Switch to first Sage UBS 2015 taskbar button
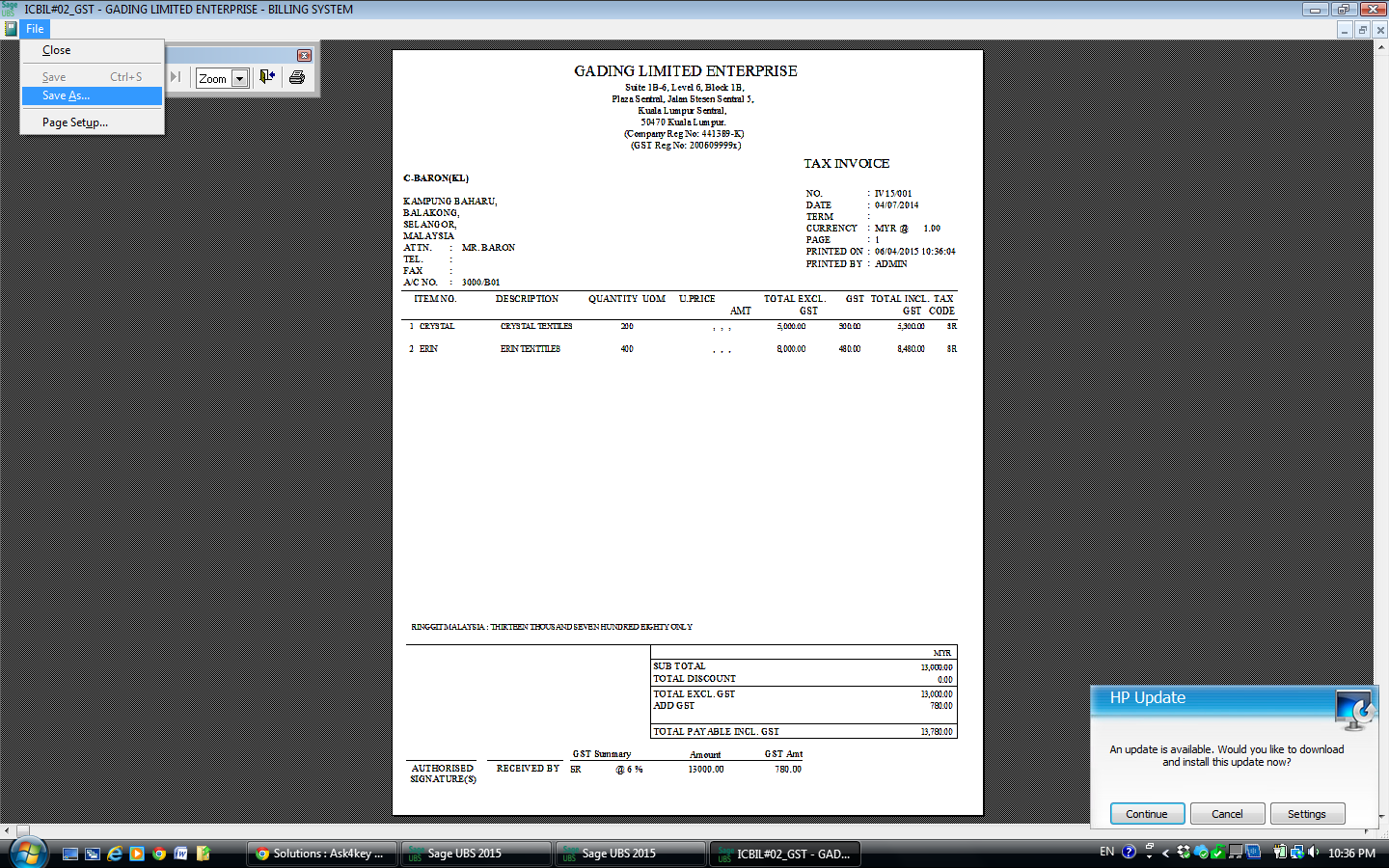Image resolution: width=1389 pixels, height=868 pixels. click(476, 854)
